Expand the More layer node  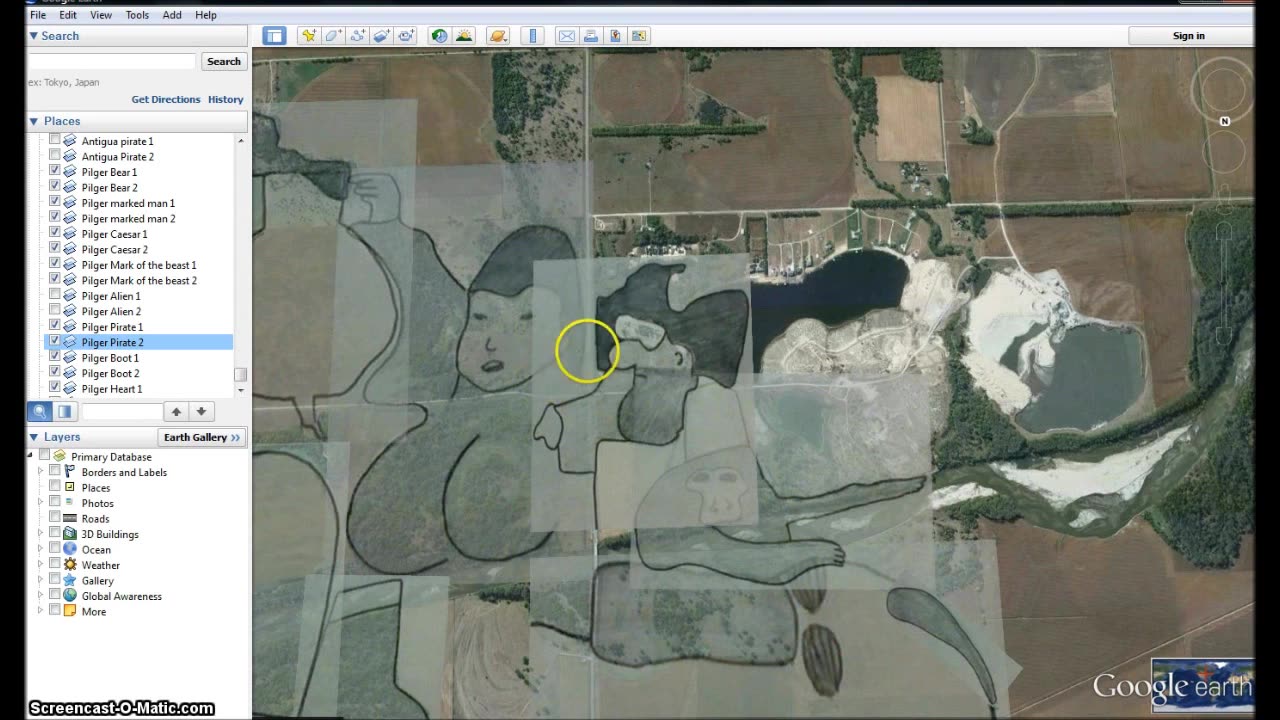(x=41, y=611)
